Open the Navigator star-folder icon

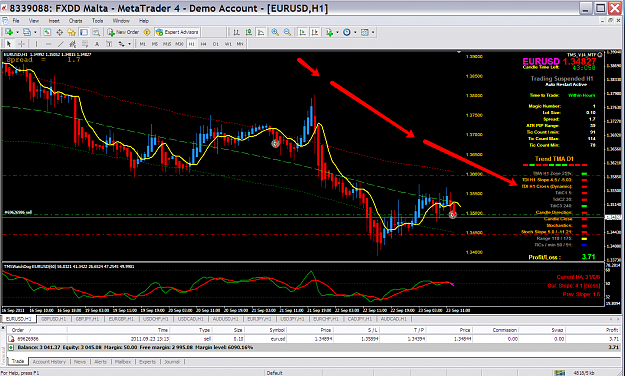point(72,32)
